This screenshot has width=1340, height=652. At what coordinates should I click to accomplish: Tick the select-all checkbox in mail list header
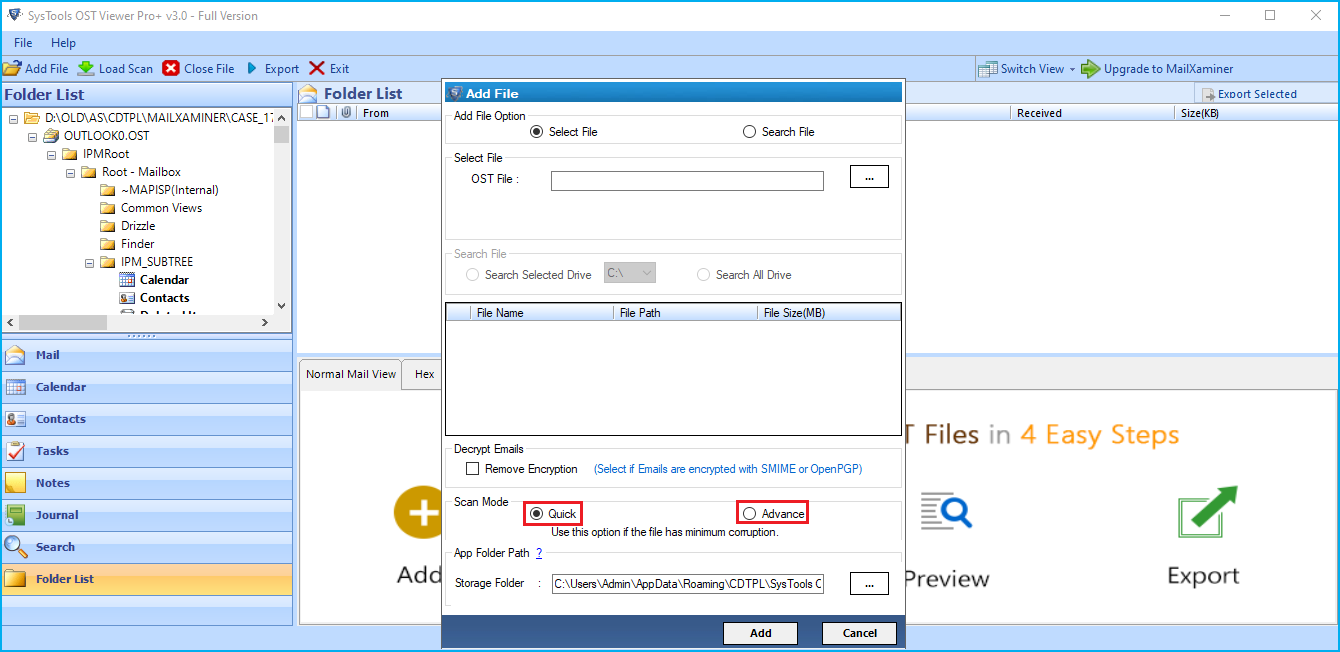[306, 113]
